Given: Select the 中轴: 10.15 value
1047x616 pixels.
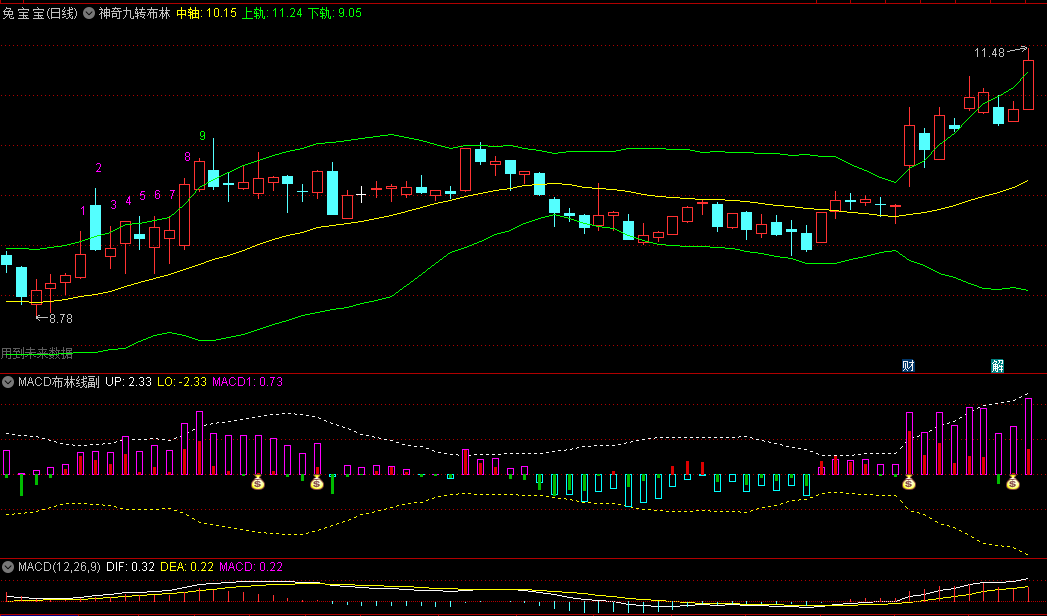Looking at the screenshot, I should (x=206, y=13).
